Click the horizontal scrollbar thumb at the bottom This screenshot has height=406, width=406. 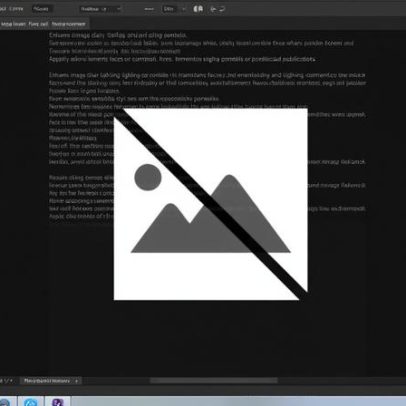pos(213,380)
